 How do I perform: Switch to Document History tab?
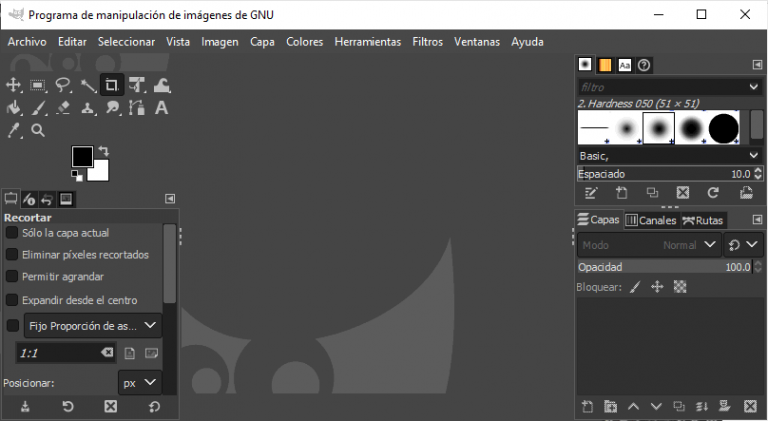click(x=644, y=65)
